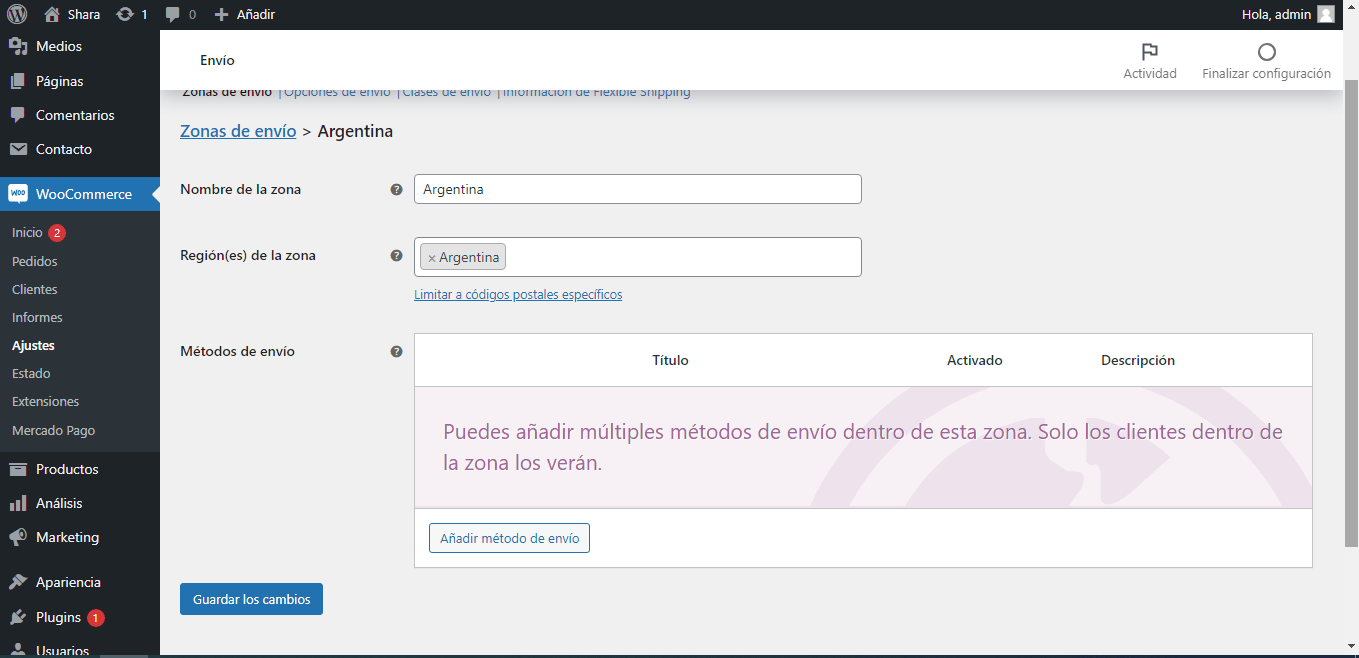Click the Actividad flag icon
The image size is (1359, 658).
(x=1149, y=52)
